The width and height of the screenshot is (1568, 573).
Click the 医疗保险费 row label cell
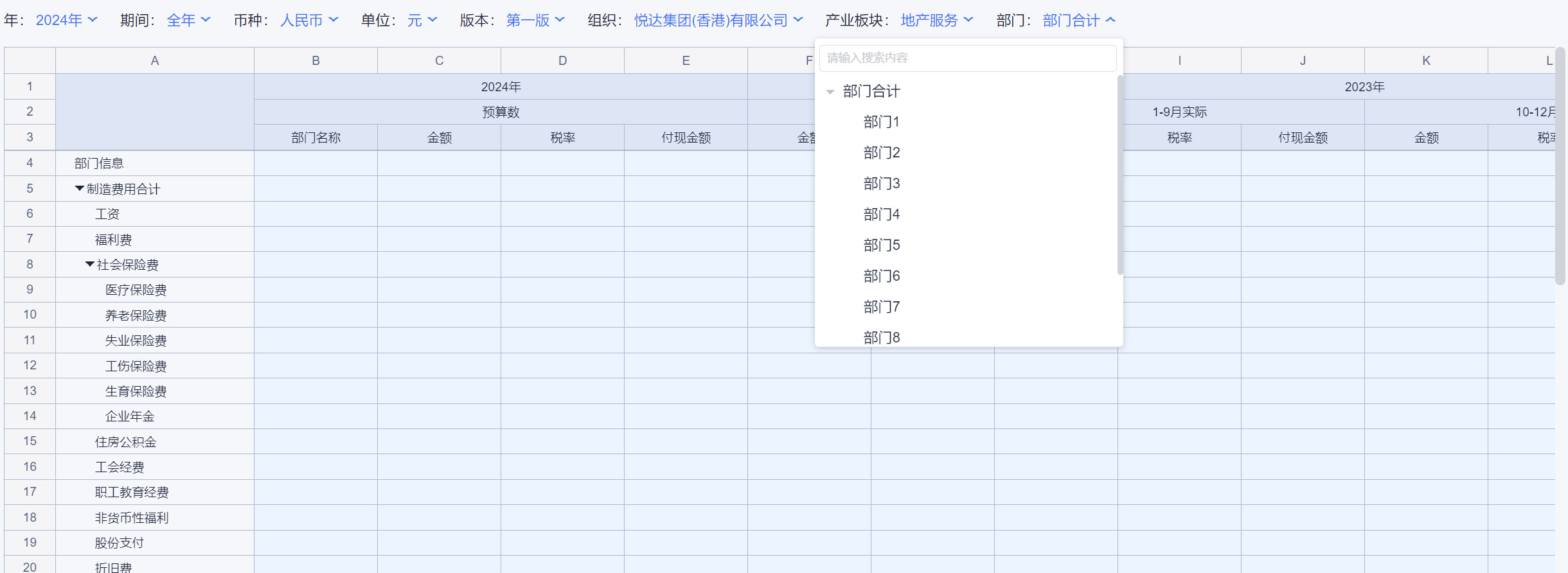[x=136, y=290]
